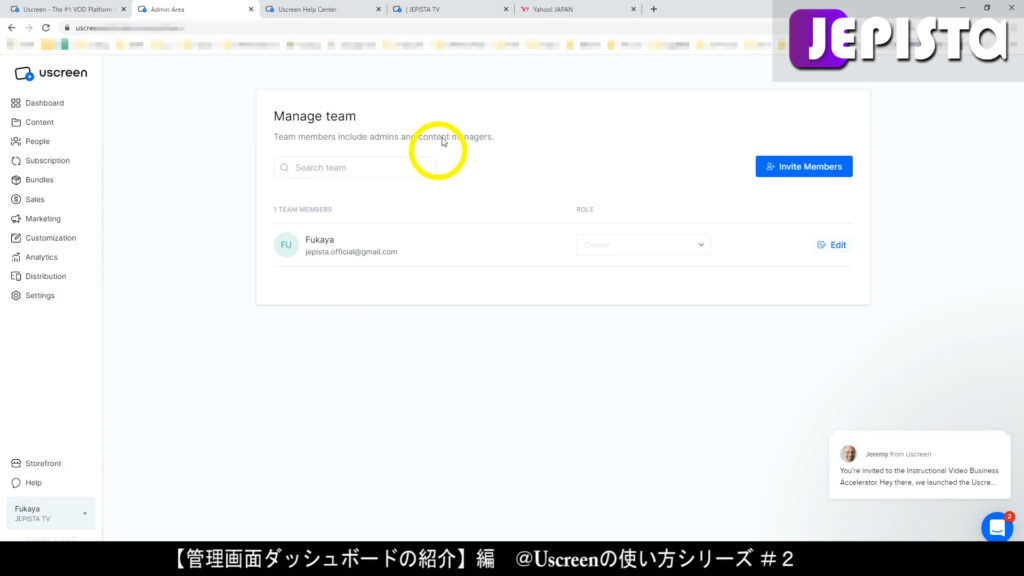Image resolution: width=1024 pixels, height=576 pixels.
Task: Click the Invite Members button
Action: pos(804,167)
